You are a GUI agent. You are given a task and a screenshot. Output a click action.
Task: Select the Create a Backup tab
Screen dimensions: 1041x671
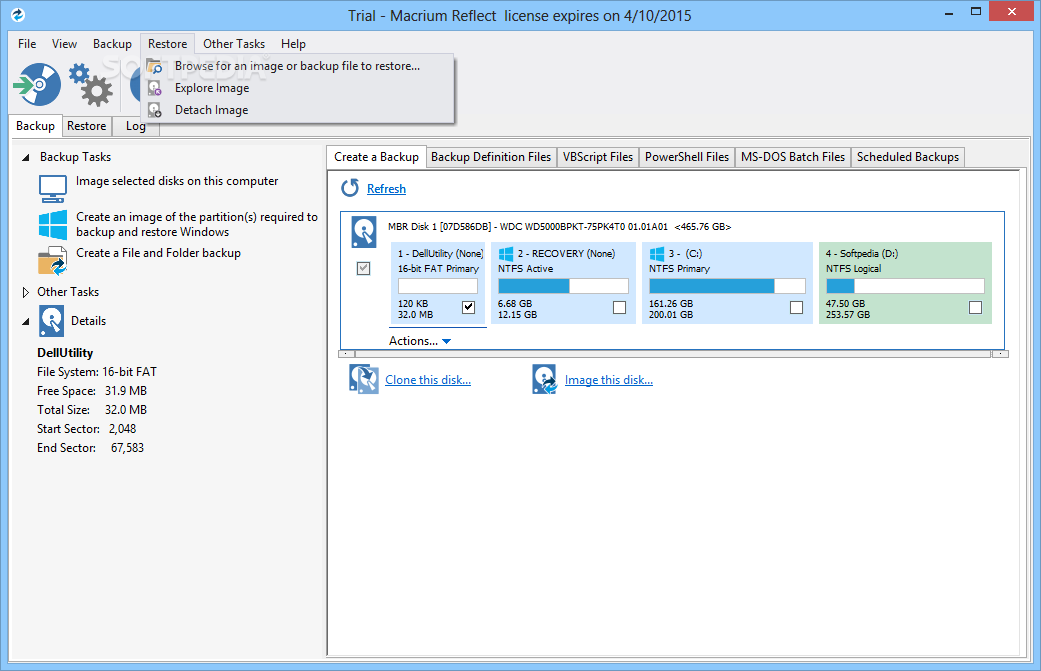[x=376, y=157]
